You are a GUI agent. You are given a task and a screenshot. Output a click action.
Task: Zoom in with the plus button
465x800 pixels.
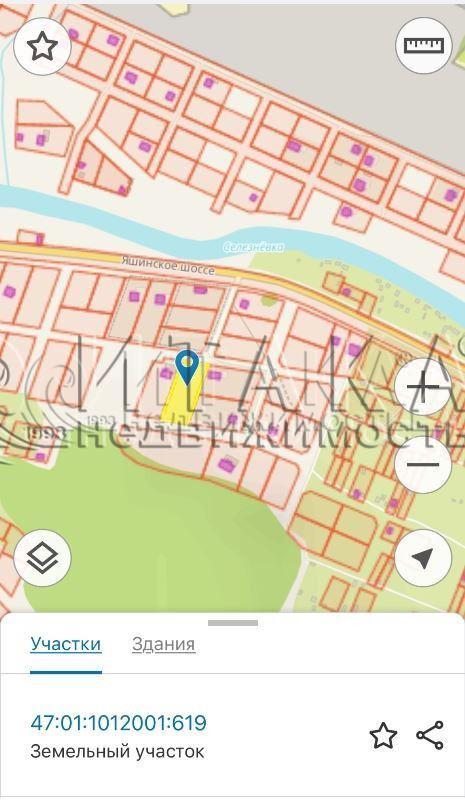423,387
